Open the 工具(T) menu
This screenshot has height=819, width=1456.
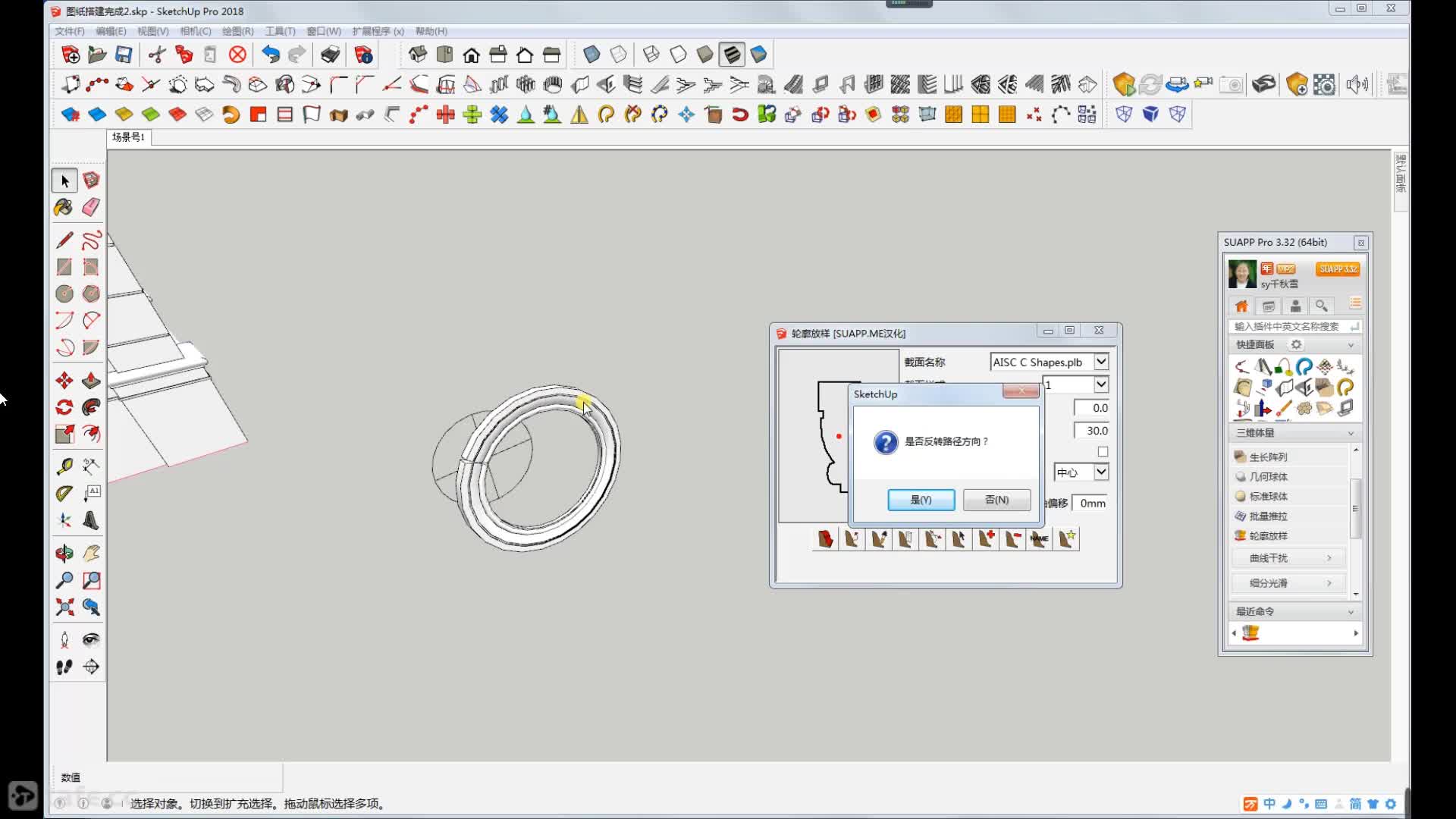click(280, 31)
